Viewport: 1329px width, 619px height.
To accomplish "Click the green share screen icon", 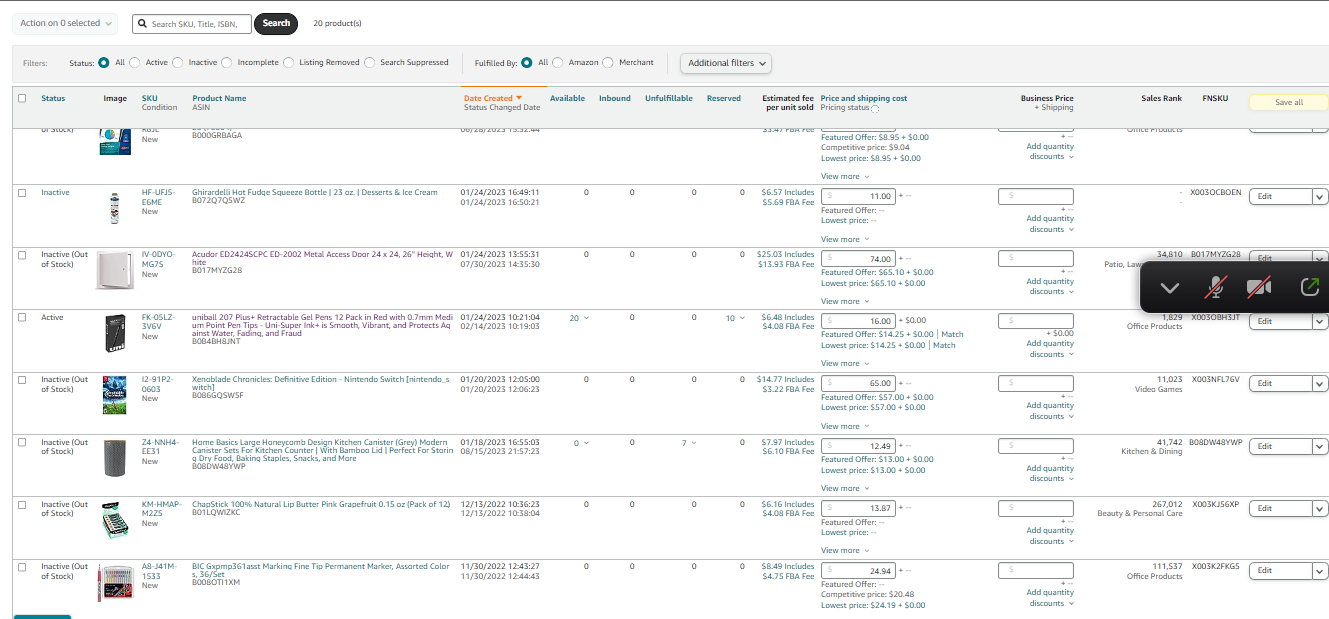I will click(x=1309, y=287).
